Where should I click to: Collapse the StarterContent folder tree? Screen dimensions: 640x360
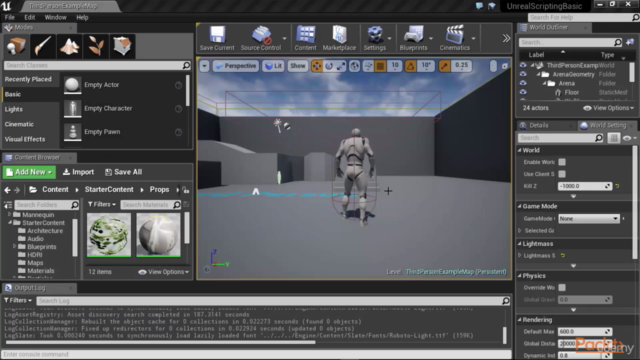pos(10,223)
